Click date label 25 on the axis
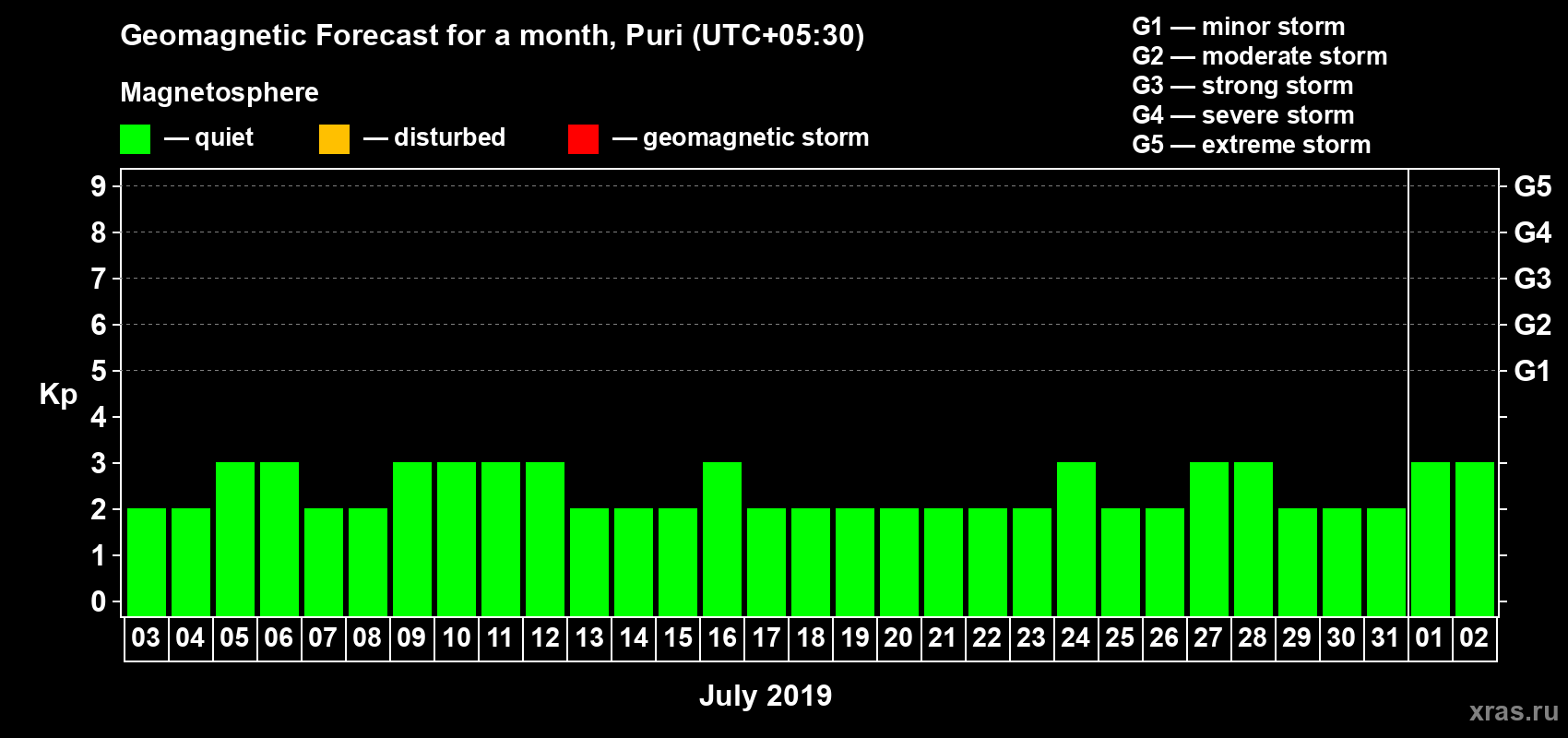 coord(1120,637)
